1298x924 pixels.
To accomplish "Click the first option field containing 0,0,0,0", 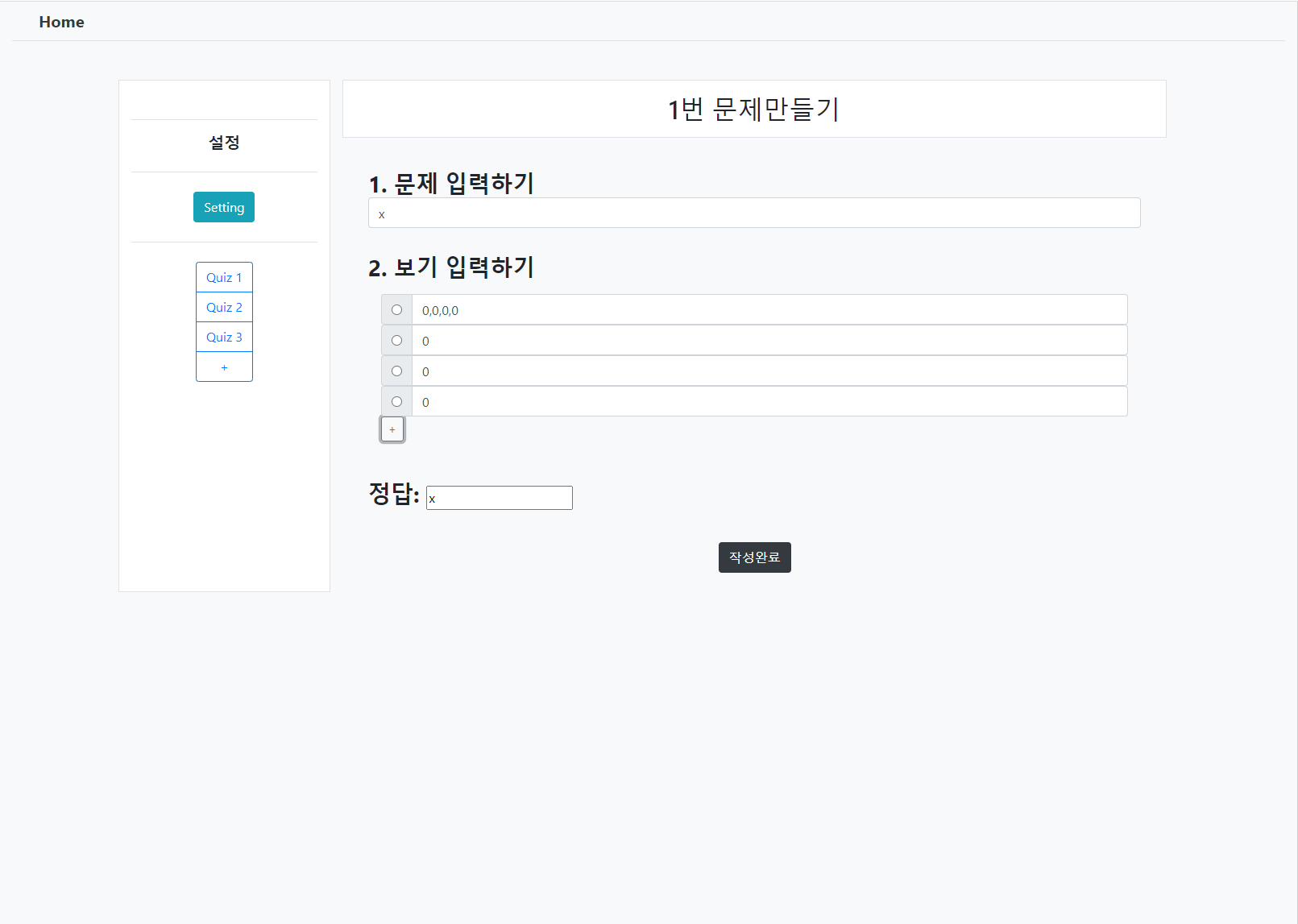I will (769, 310).
